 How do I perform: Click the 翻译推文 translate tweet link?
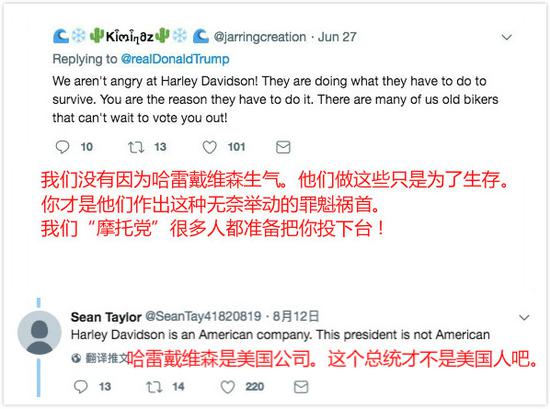(106, 358)
